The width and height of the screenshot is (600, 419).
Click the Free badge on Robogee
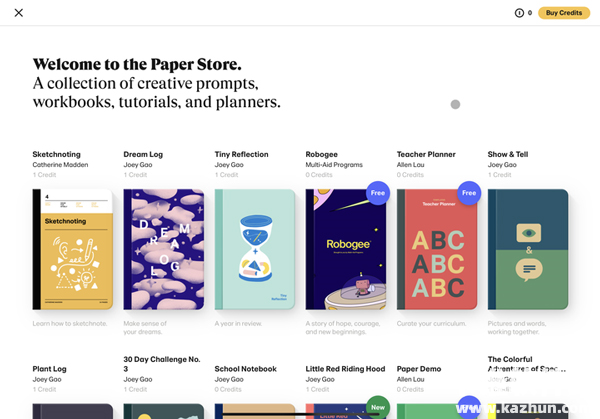click(377, 193)
